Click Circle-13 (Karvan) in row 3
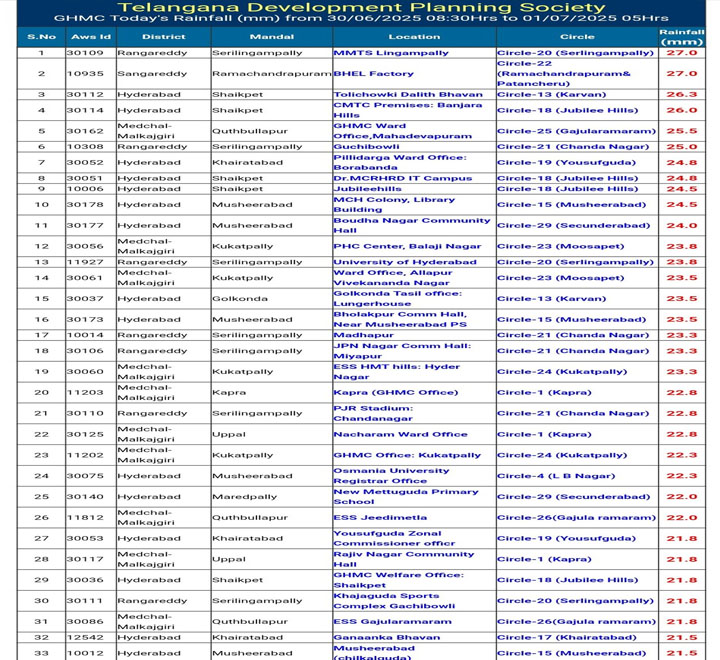 (x=551, y=95)
